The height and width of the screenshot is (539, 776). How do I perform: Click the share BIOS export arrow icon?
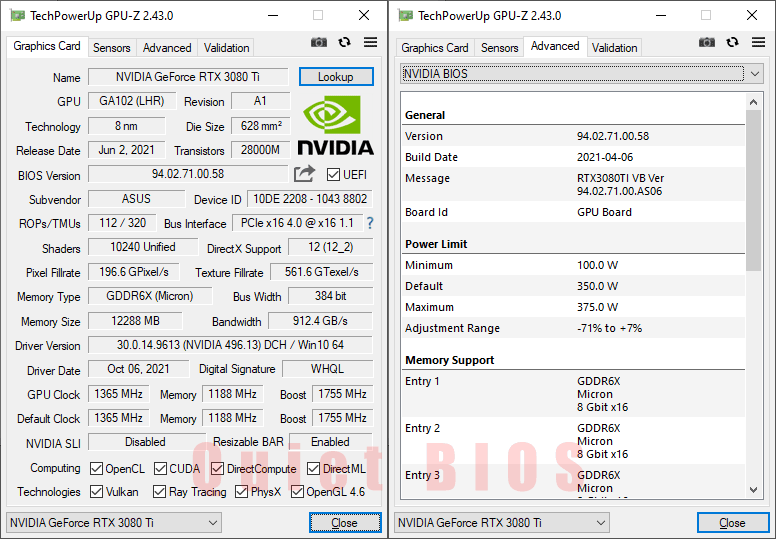tap(304, 174)
